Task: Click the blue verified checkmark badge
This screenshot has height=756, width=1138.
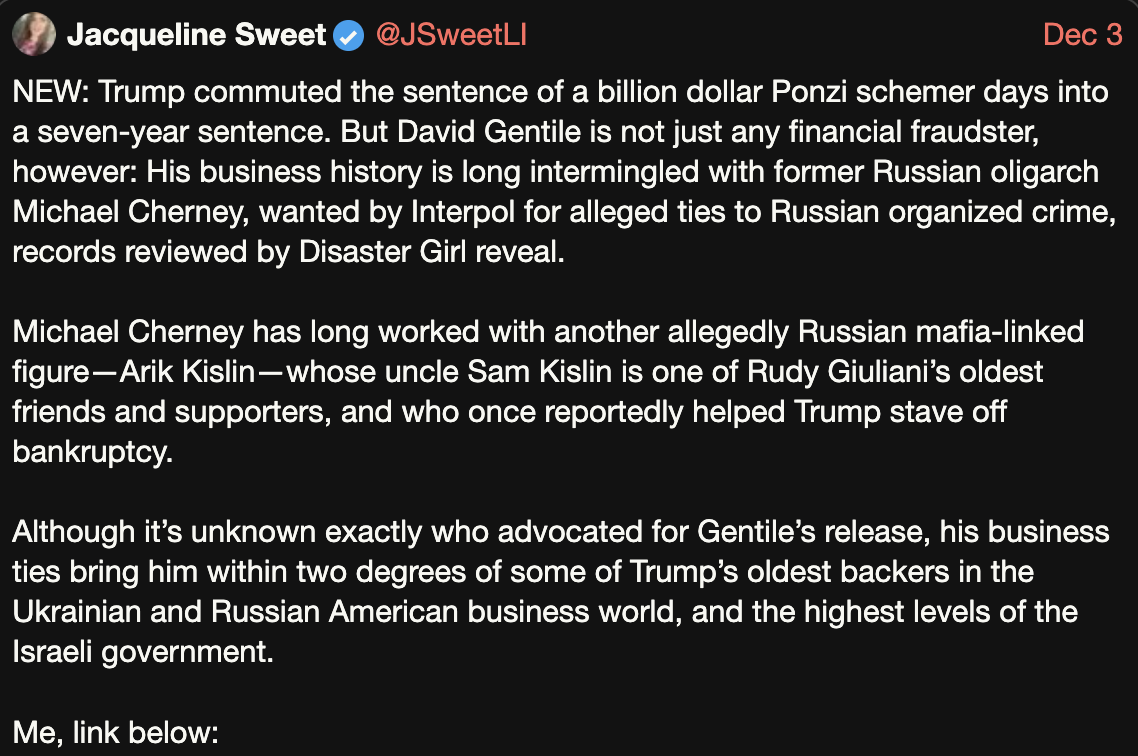Action: pyautogui.click(x=349, y=36)
